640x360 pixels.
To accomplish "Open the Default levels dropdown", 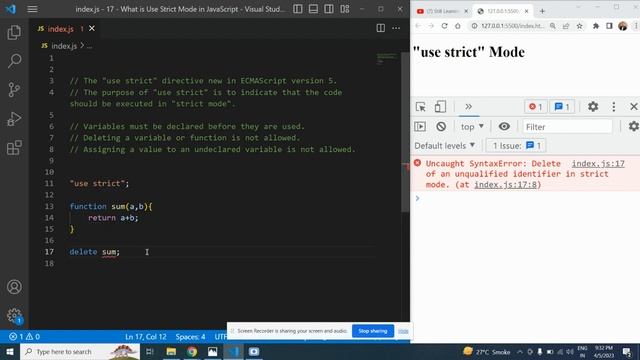I will (445, 146).
